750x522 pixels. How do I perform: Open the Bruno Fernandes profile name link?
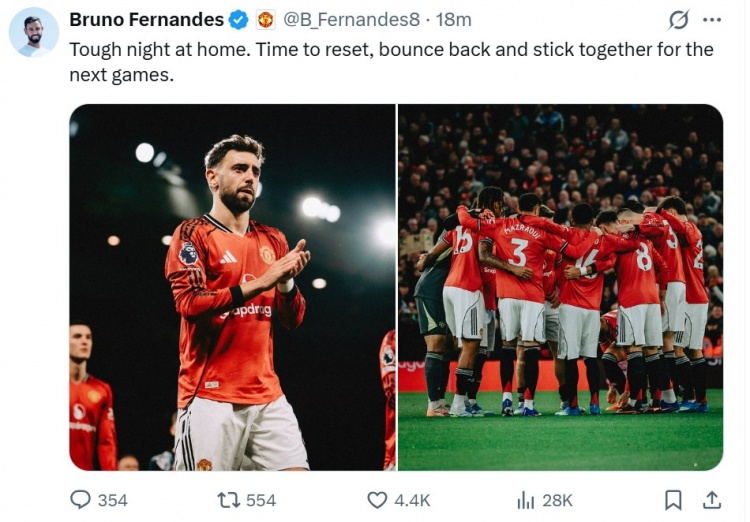click(146, 20)
